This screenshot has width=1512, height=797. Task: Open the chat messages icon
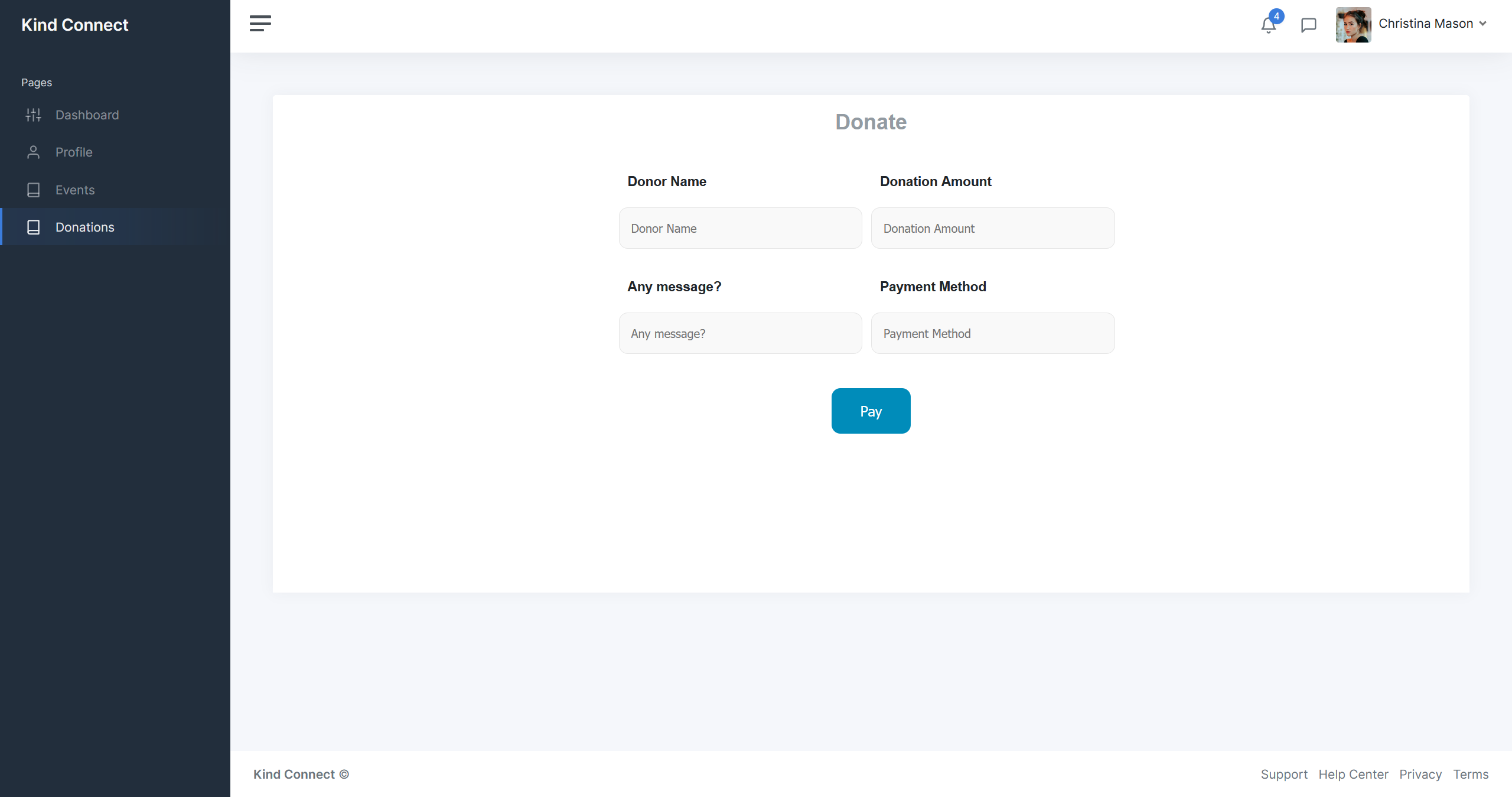[1308, 25]
